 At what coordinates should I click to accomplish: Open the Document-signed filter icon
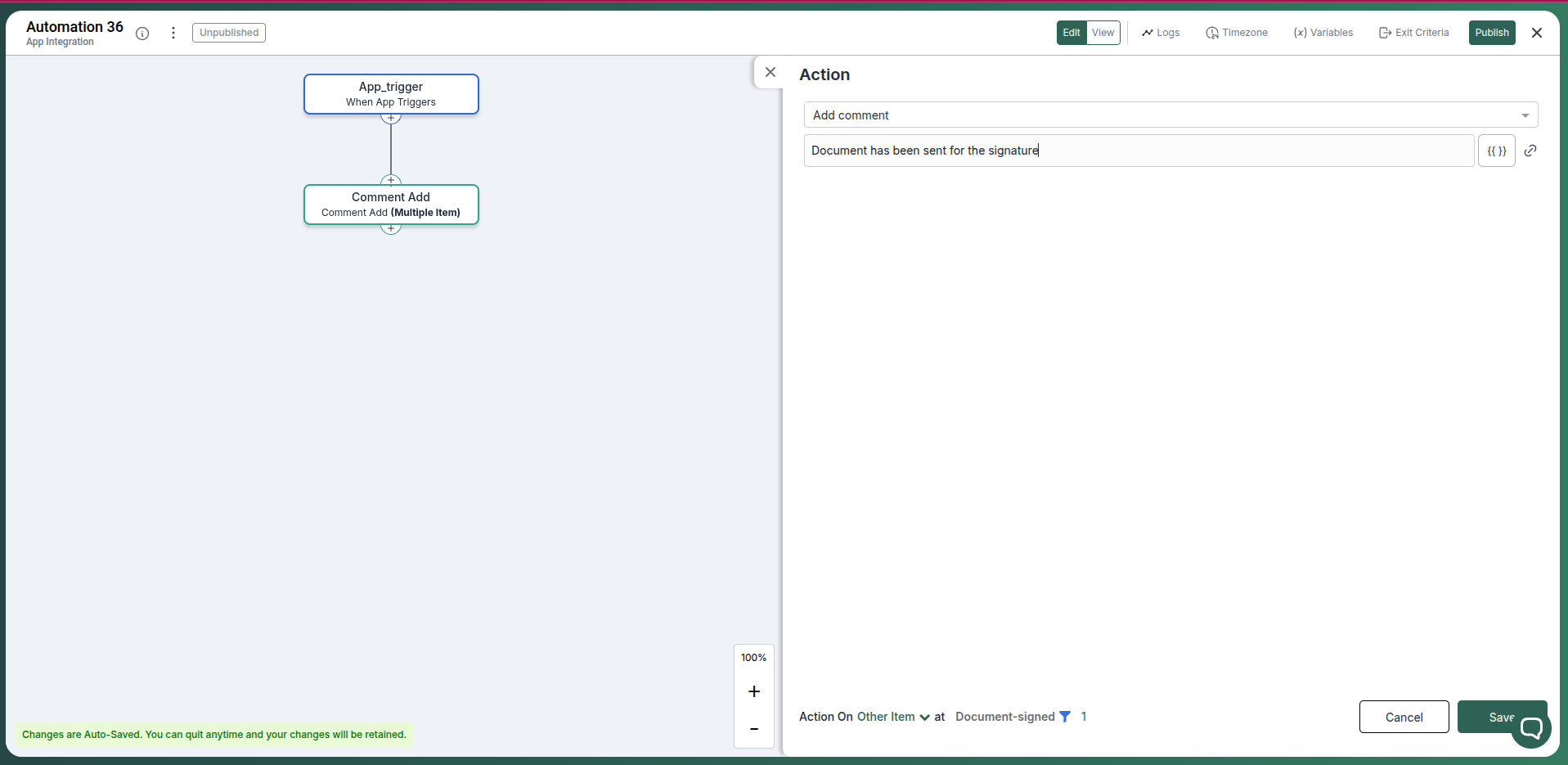coord(1065,716)
